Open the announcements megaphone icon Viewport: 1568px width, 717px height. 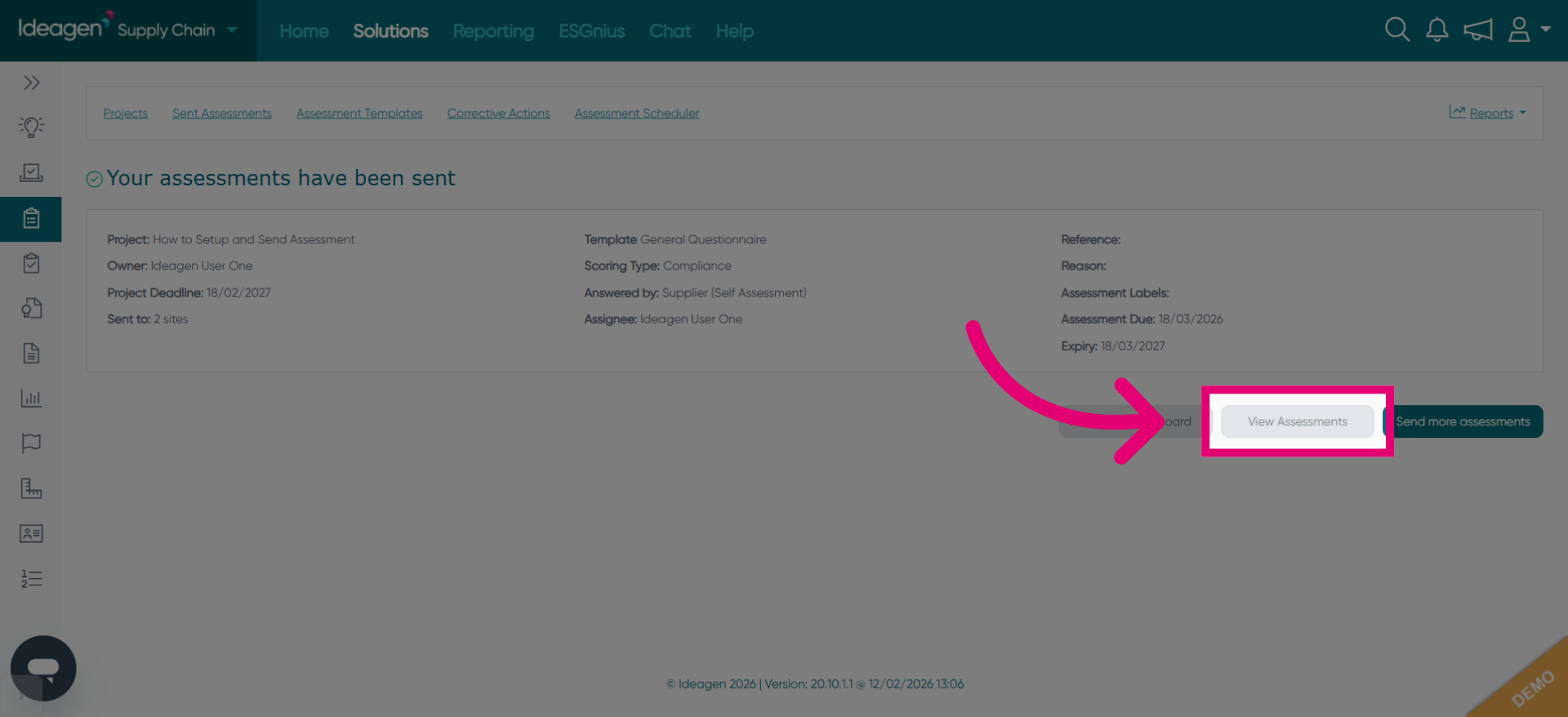(1478, 30)
